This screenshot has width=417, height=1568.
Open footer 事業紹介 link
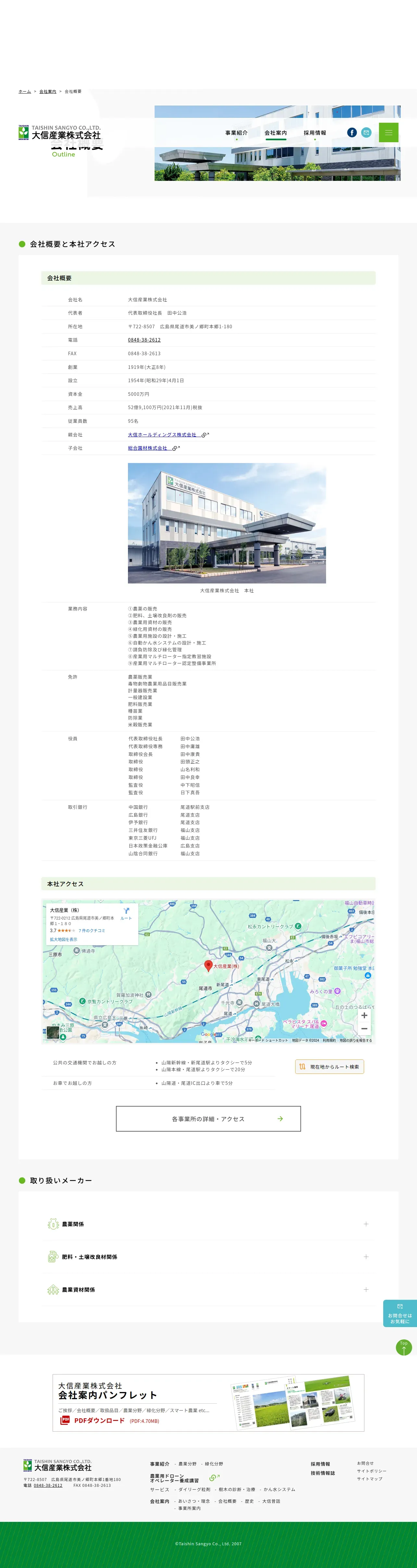pos(159,1464)
